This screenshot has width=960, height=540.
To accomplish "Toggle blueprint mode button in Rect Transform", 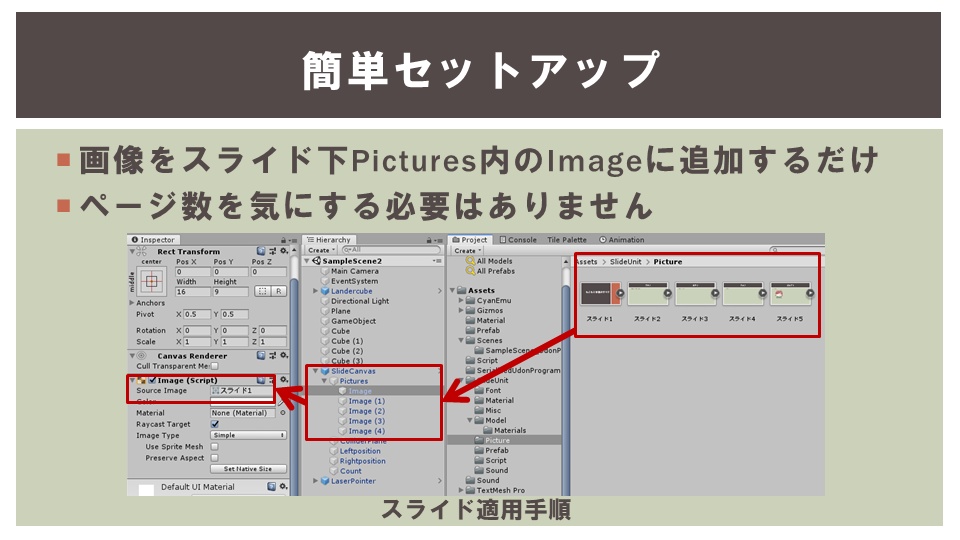I will [262, 291].
